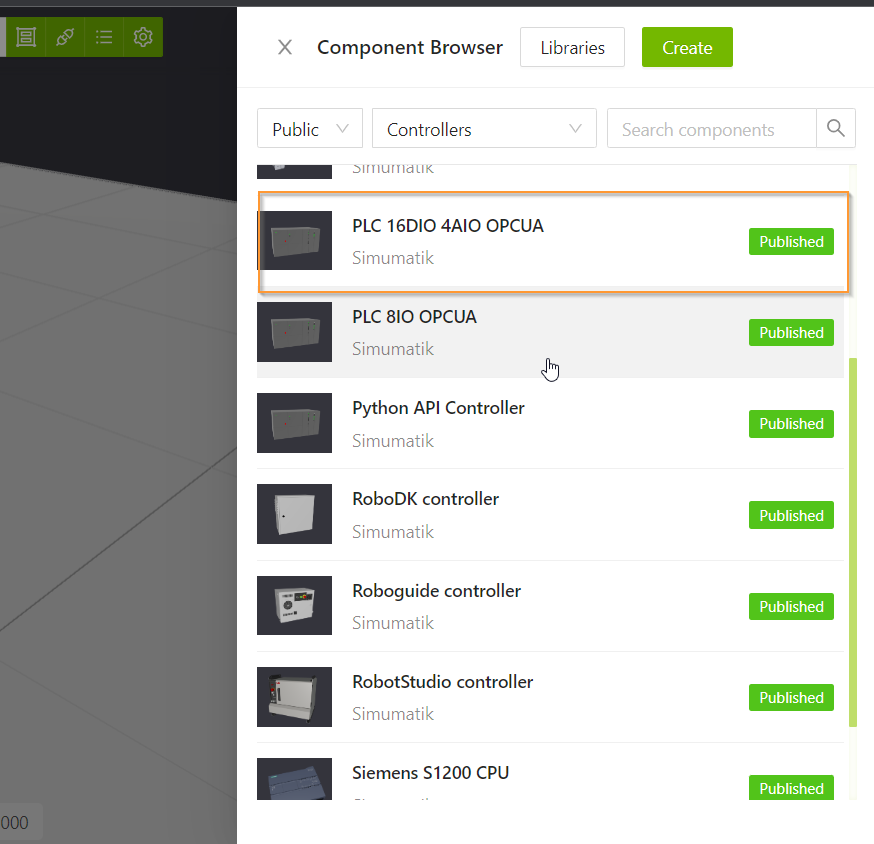
Task: Open the layout frame tool in toolbar
Action: tap(26, 37)
